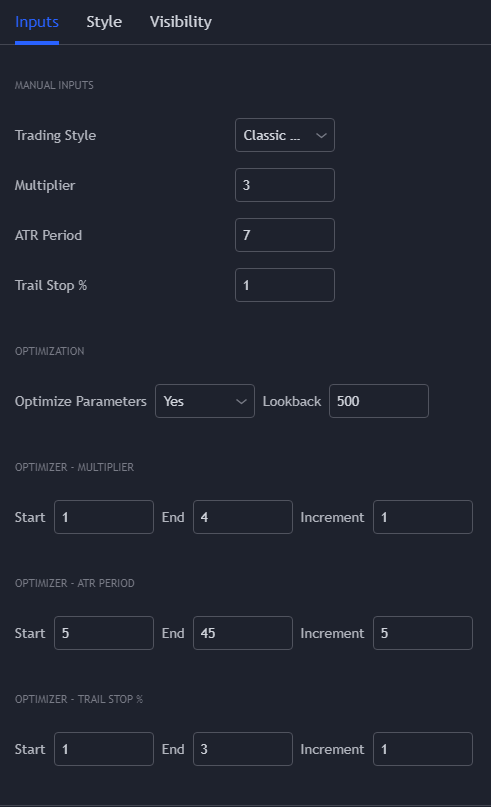This screenshot has height=807, width=491.
Task: Click the Optimizer ATR Period Increment field
Action: 423,633
